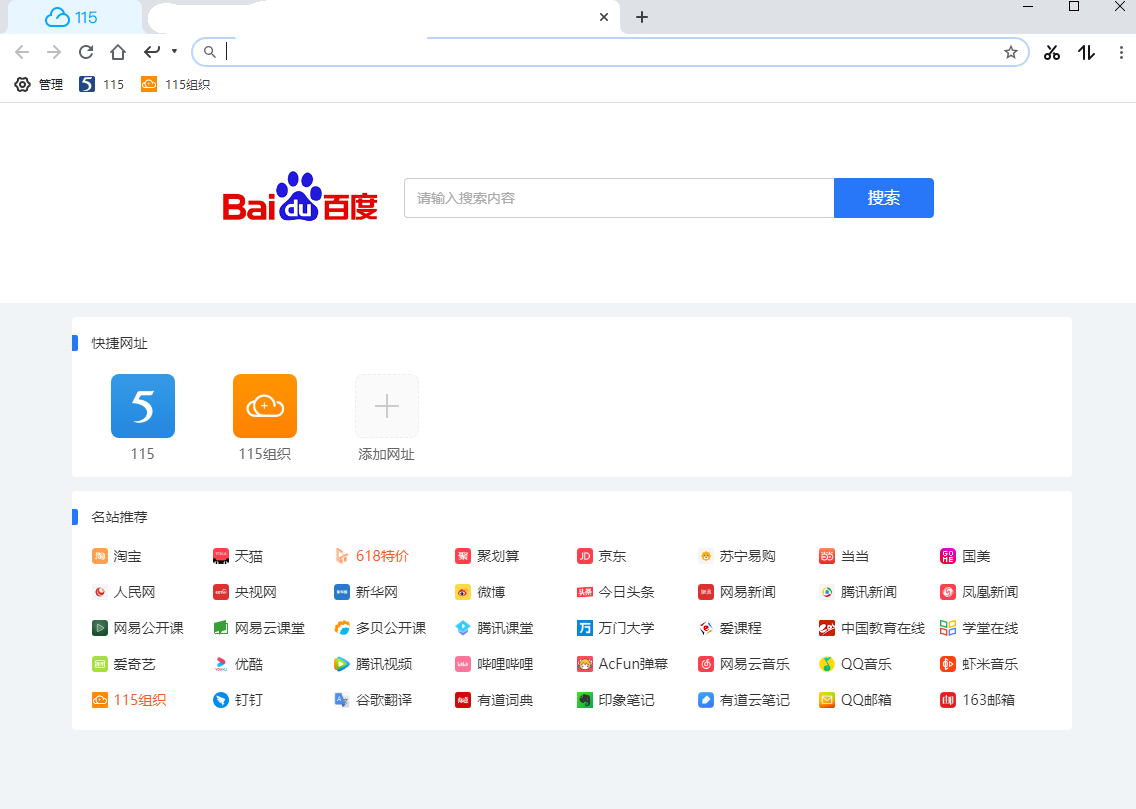Open the 腾讯新闻 link
1136x809 pixels.
pos(858,592)
